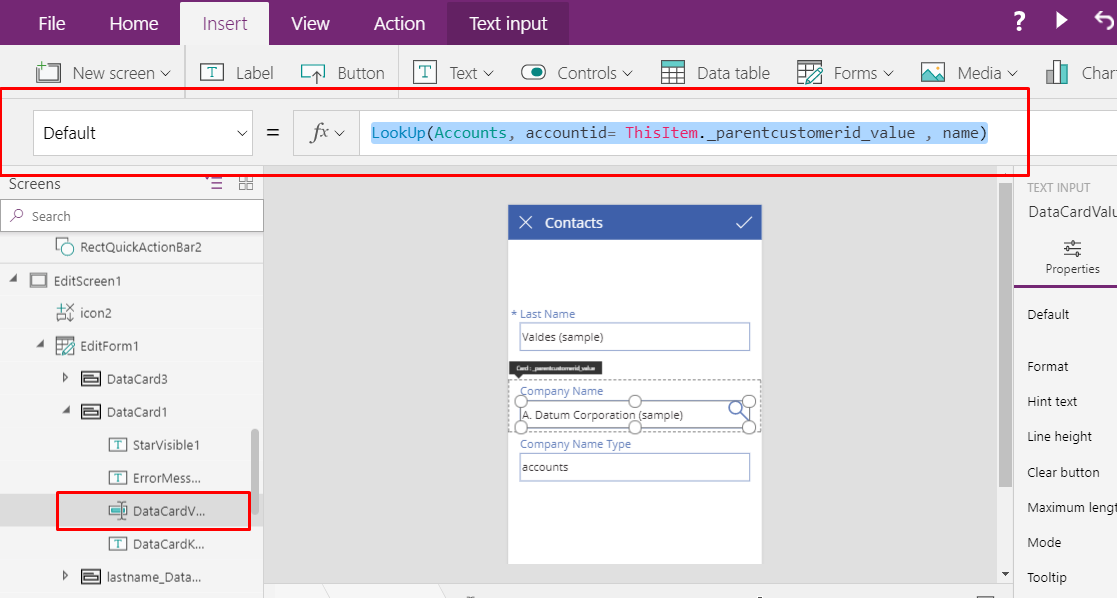Expand the lastname_Data... tree node

tap(66, 575)
